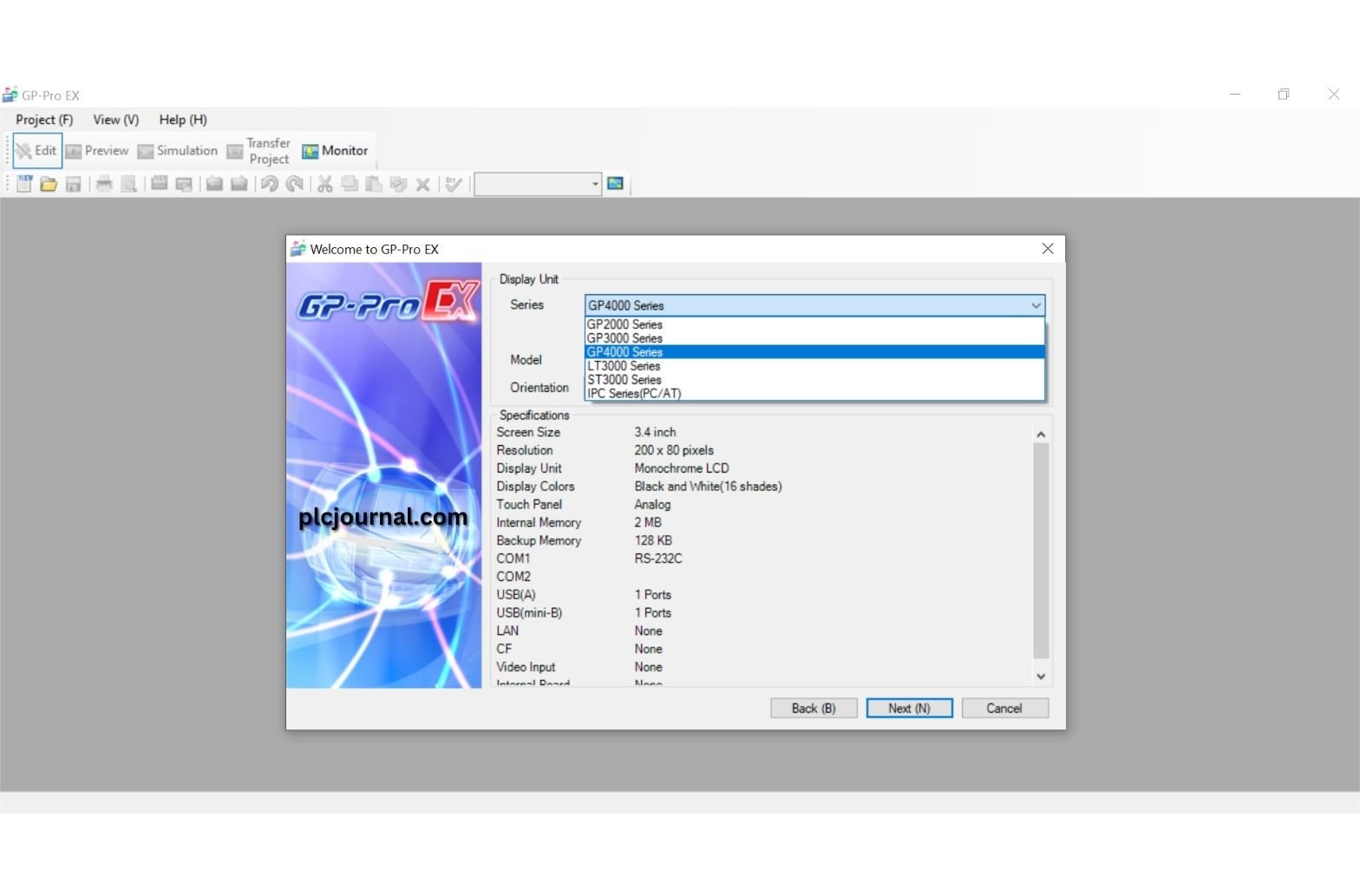Open the Help (H) menu
This screenshot has height=896, width=1360.
coord(183,120)
